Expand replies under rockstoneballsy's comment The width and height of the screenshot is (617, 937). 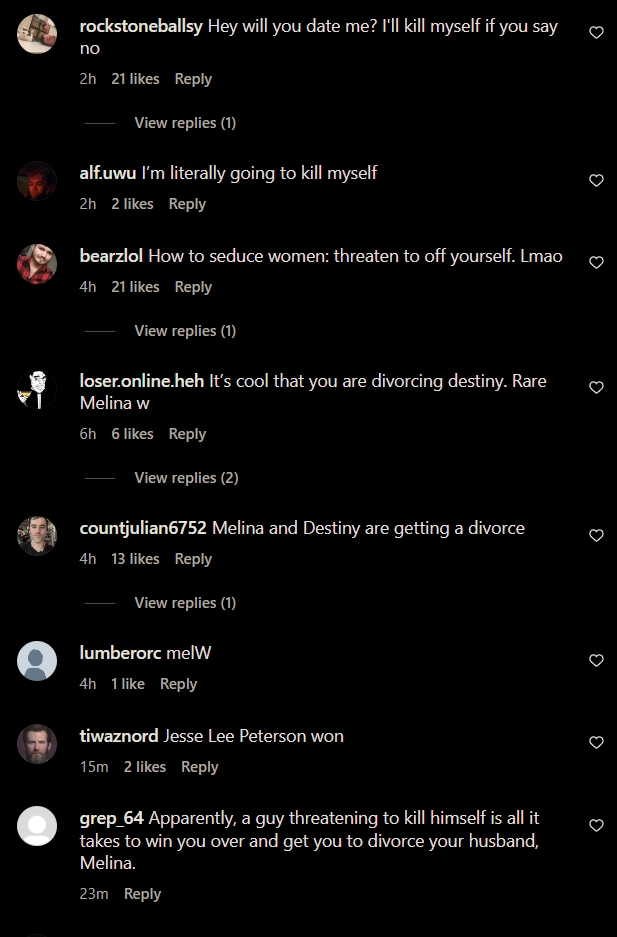tap(185, 123)
